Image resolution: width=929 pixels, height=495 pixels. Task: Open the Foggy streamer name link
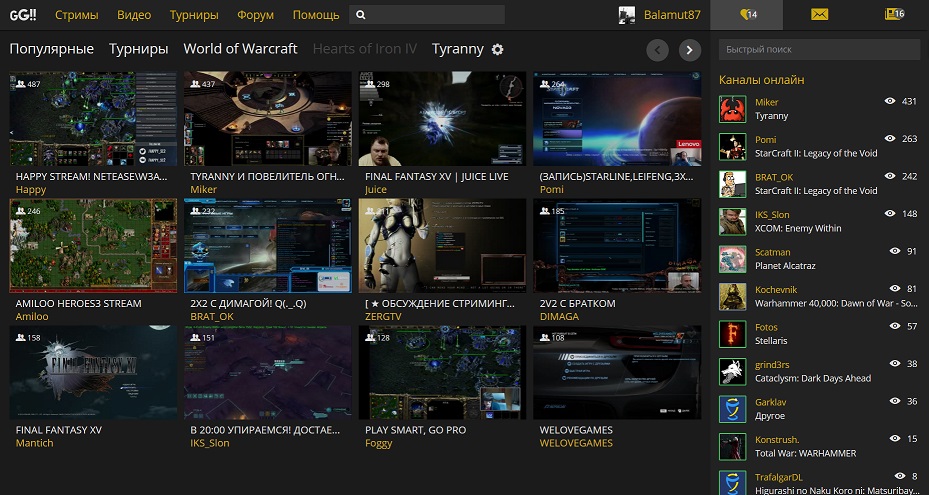[379, 443]
